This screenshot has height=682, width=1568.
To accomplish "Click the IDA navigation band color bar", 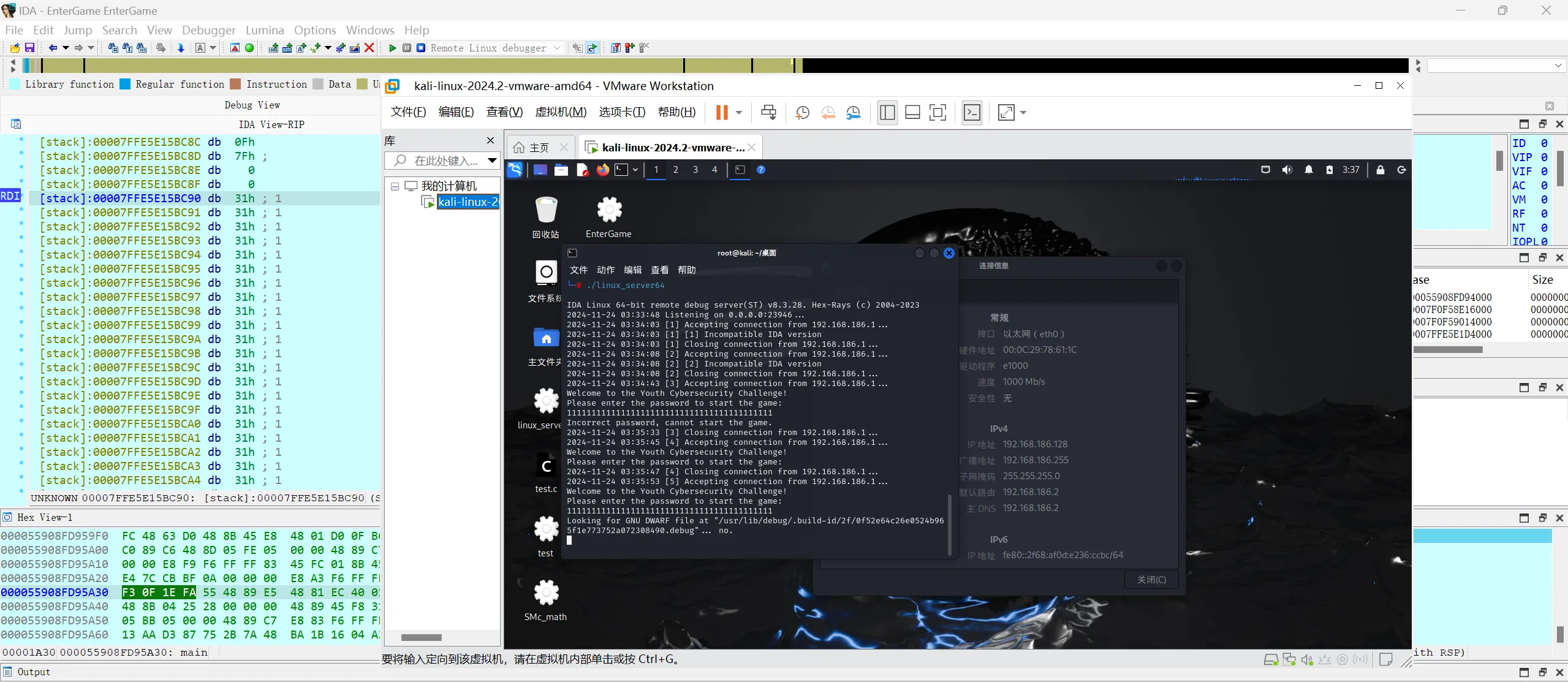I will pos(429,65).
